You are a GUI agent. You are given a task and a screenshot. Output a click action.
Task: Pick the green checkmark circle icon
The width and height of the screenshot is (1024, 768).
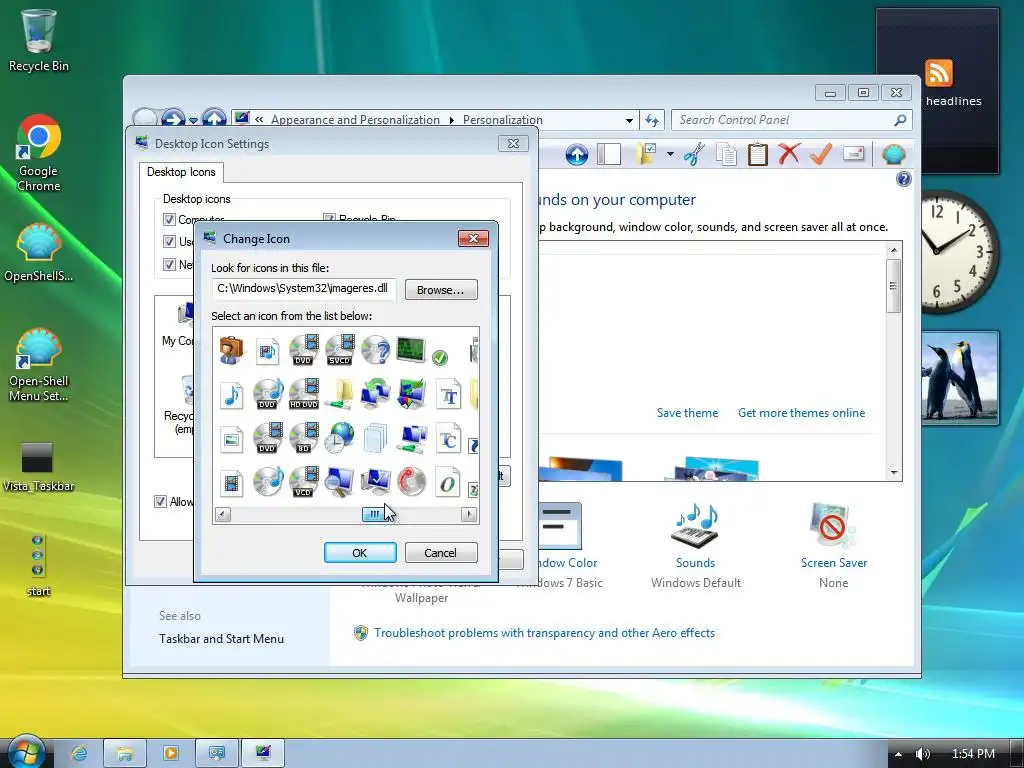pyautogui.click(x=440, y=357)
